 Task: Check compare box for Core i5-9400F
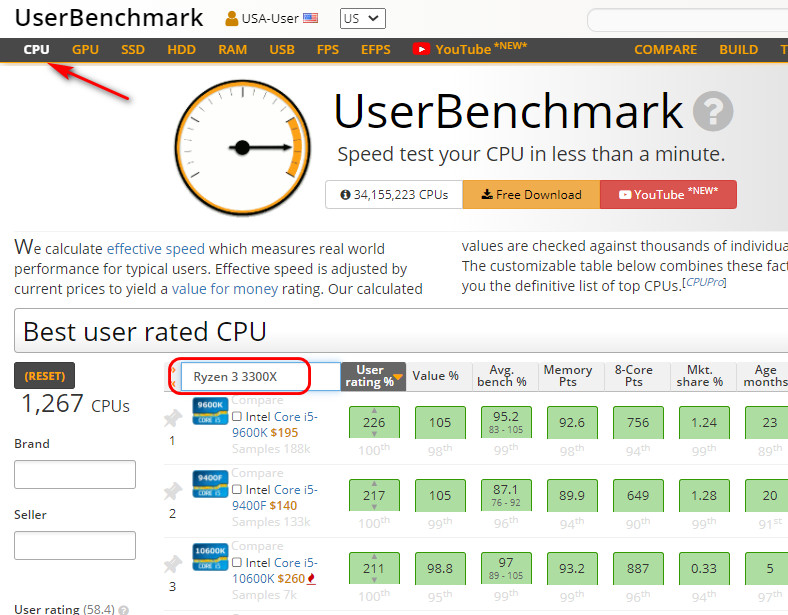[x=237, y=489]
